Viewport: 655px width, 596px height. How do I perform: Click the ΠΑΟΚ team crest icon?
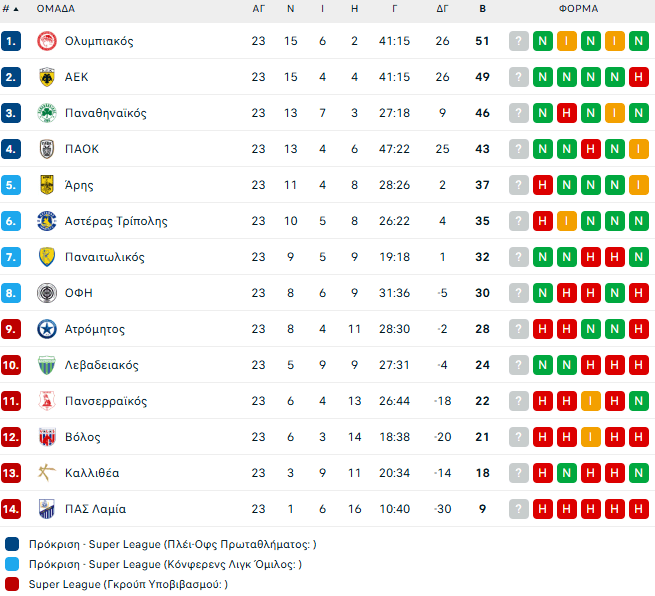point(46,149)
